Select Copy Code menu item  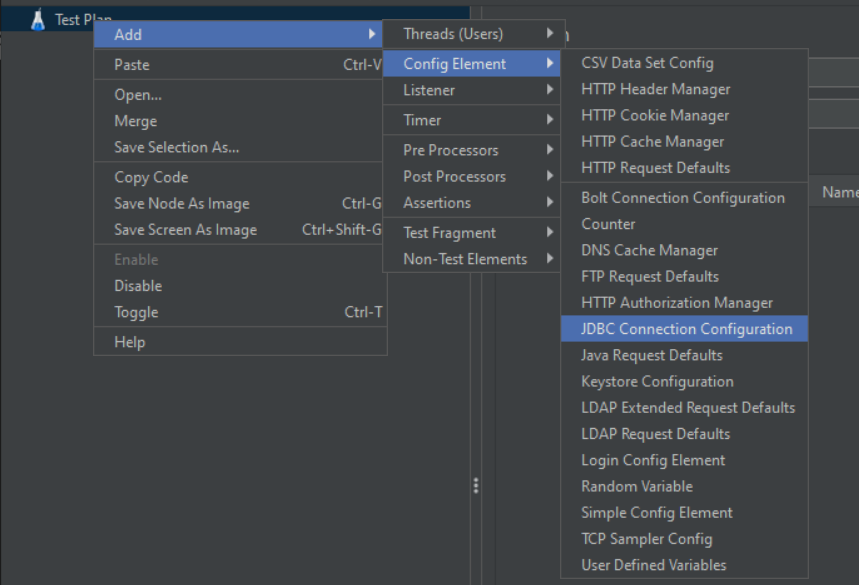click(x=238, y=177)
